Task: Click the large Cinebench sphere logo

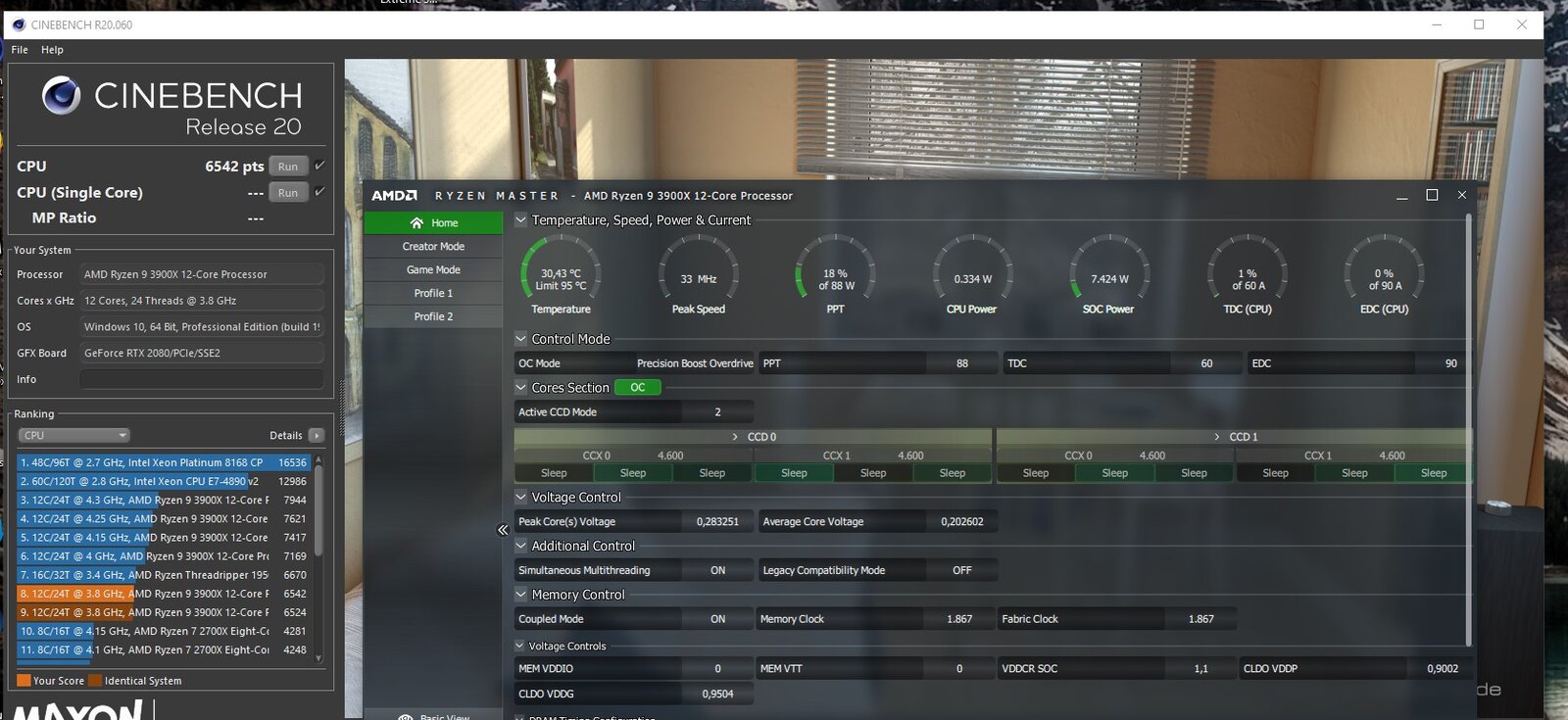Action: (61, 95)
